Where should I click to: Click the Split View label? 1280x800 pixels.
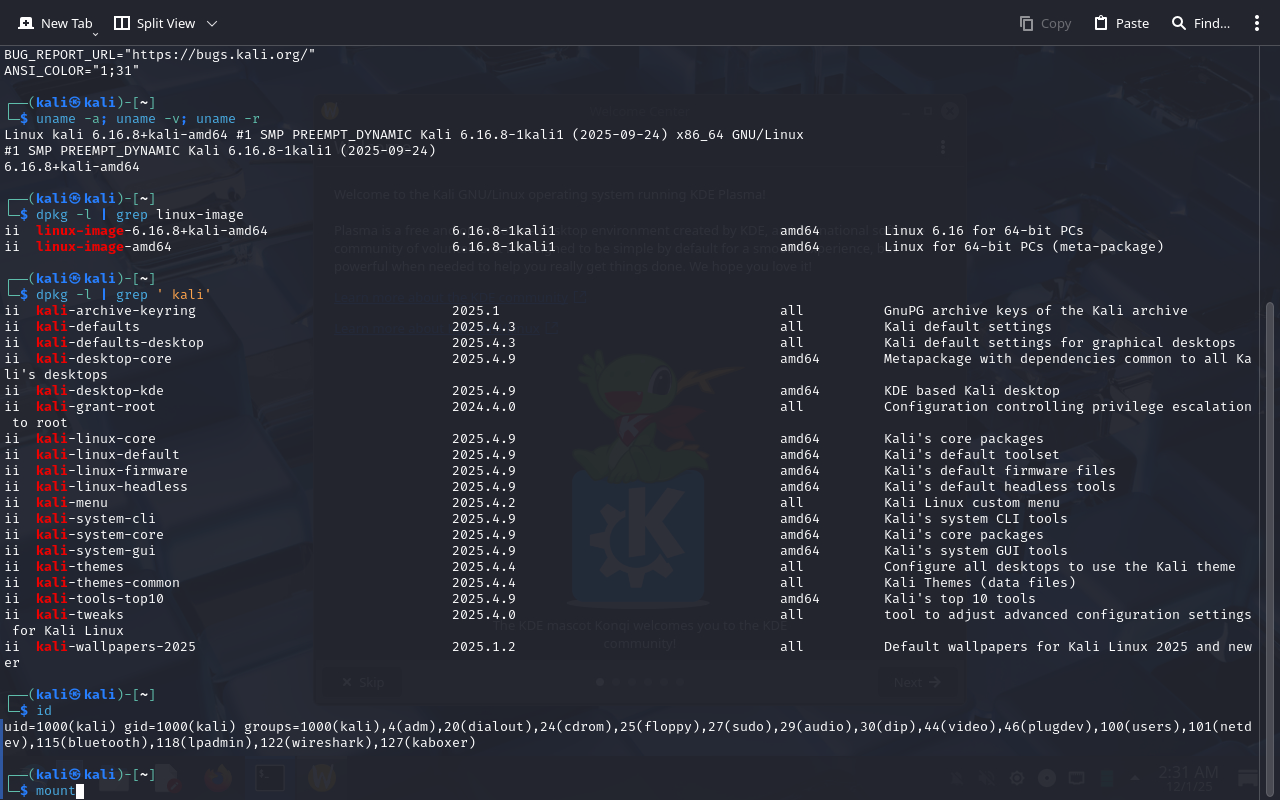[x=166, y=23]
